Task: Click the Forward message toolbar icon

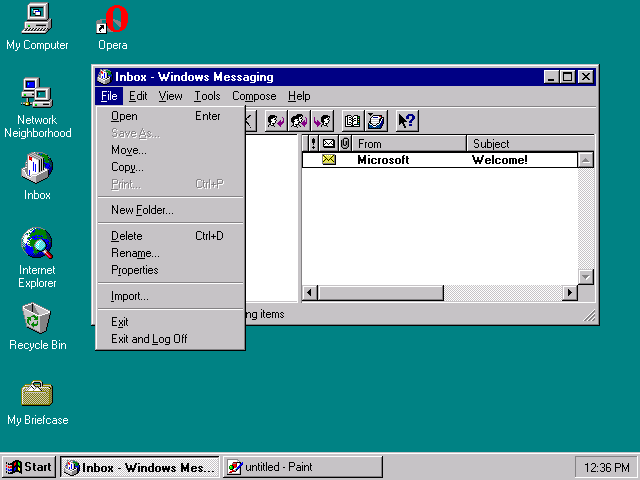Action: point(322,121)
